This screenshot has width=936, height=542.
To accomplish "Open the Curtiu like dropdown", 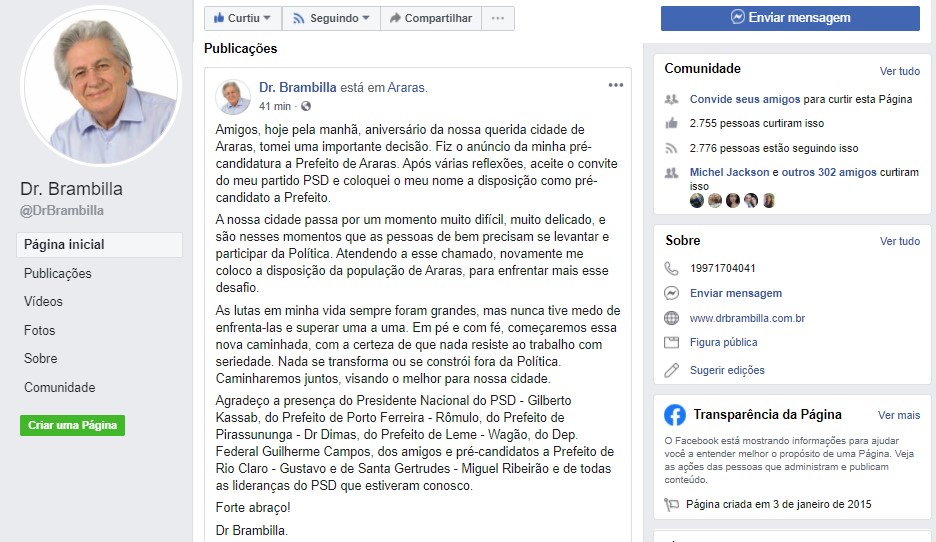I will (243, 18).
